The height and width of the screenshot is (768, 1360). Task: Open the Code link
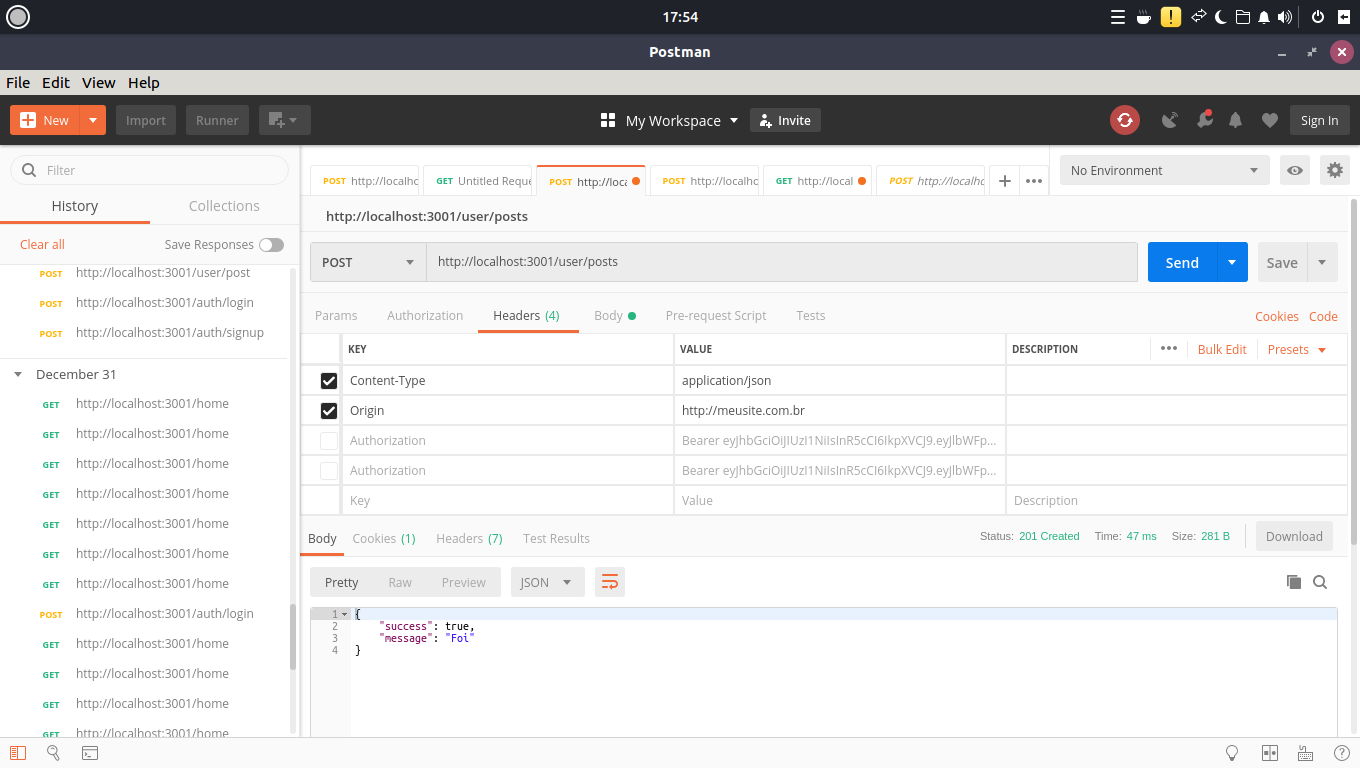1323,316
